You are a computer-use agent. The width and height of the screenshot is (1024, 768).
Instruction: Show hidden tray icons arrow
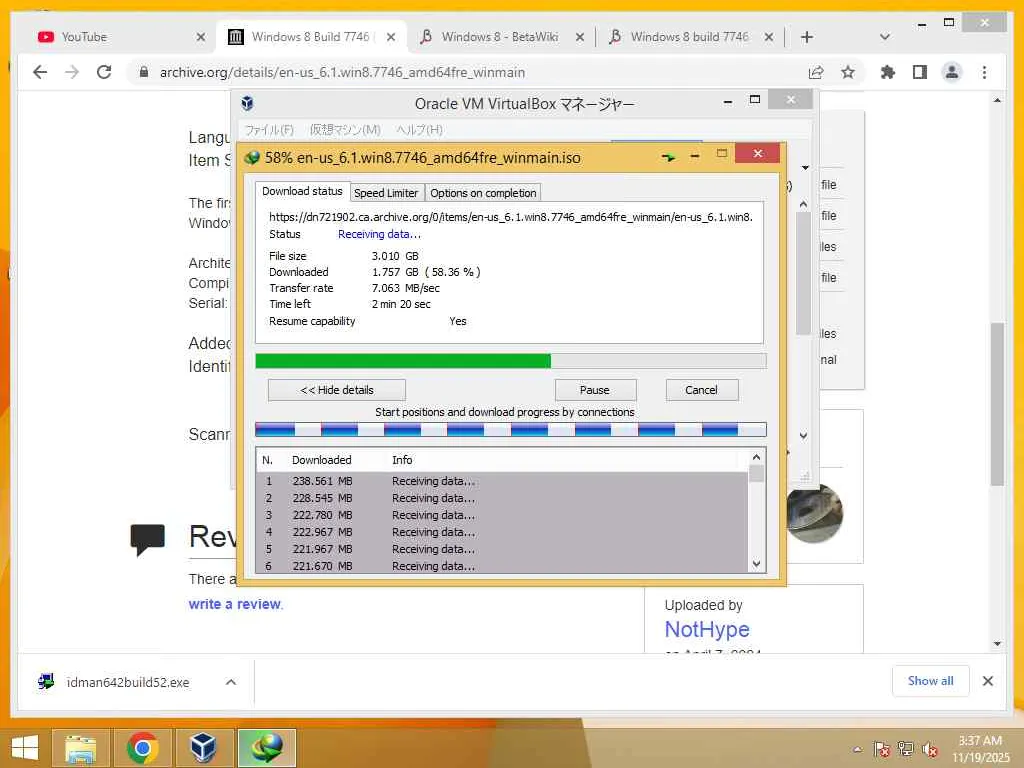(x=857, y=749)
